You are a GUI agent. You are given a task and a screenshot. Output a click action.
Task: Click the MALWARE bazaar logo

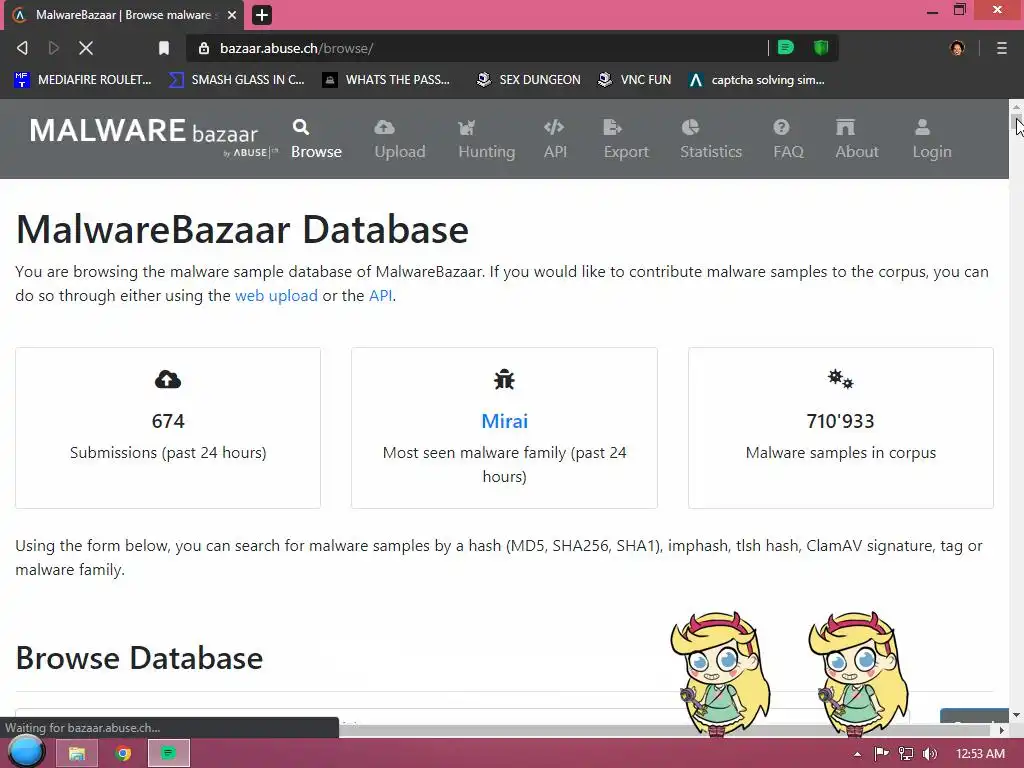point(153,136)
